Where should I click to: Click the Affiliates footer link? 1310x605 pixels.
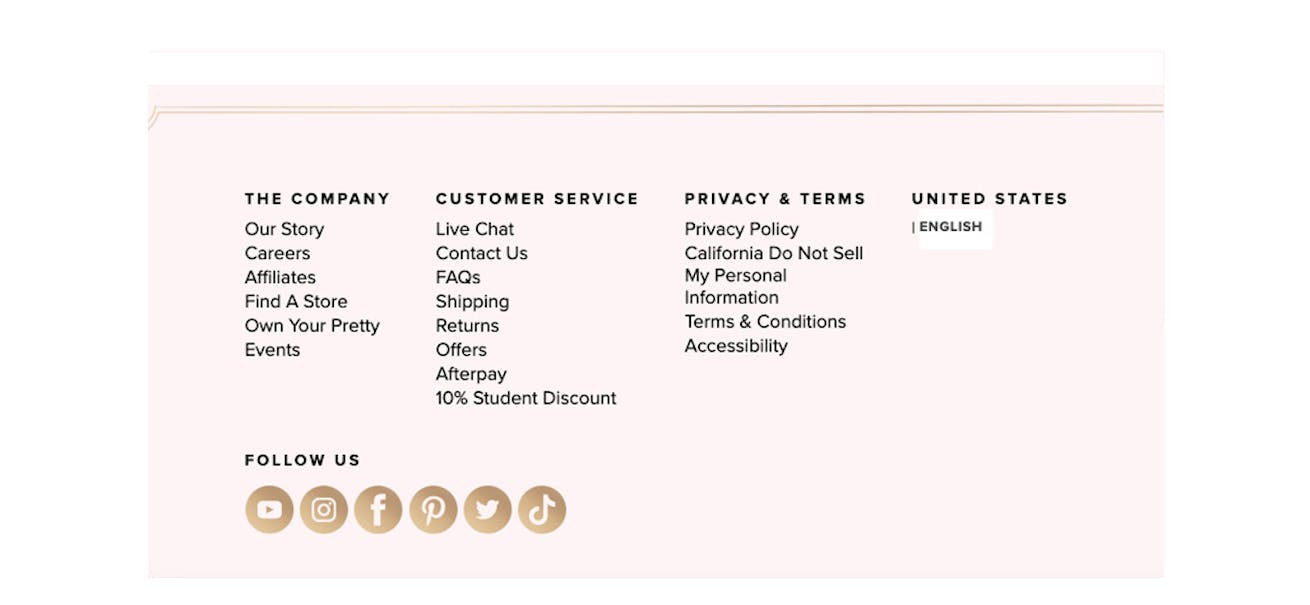(x=280, y=277)
